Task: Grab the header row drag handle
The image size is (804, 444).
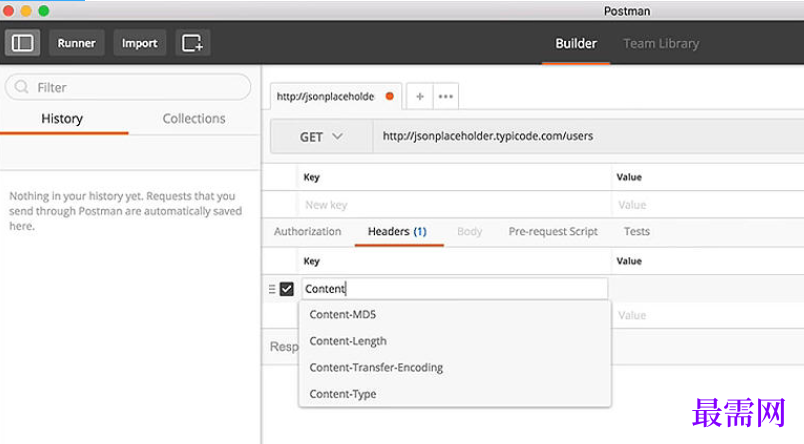Action: click(x=272, y=289)
